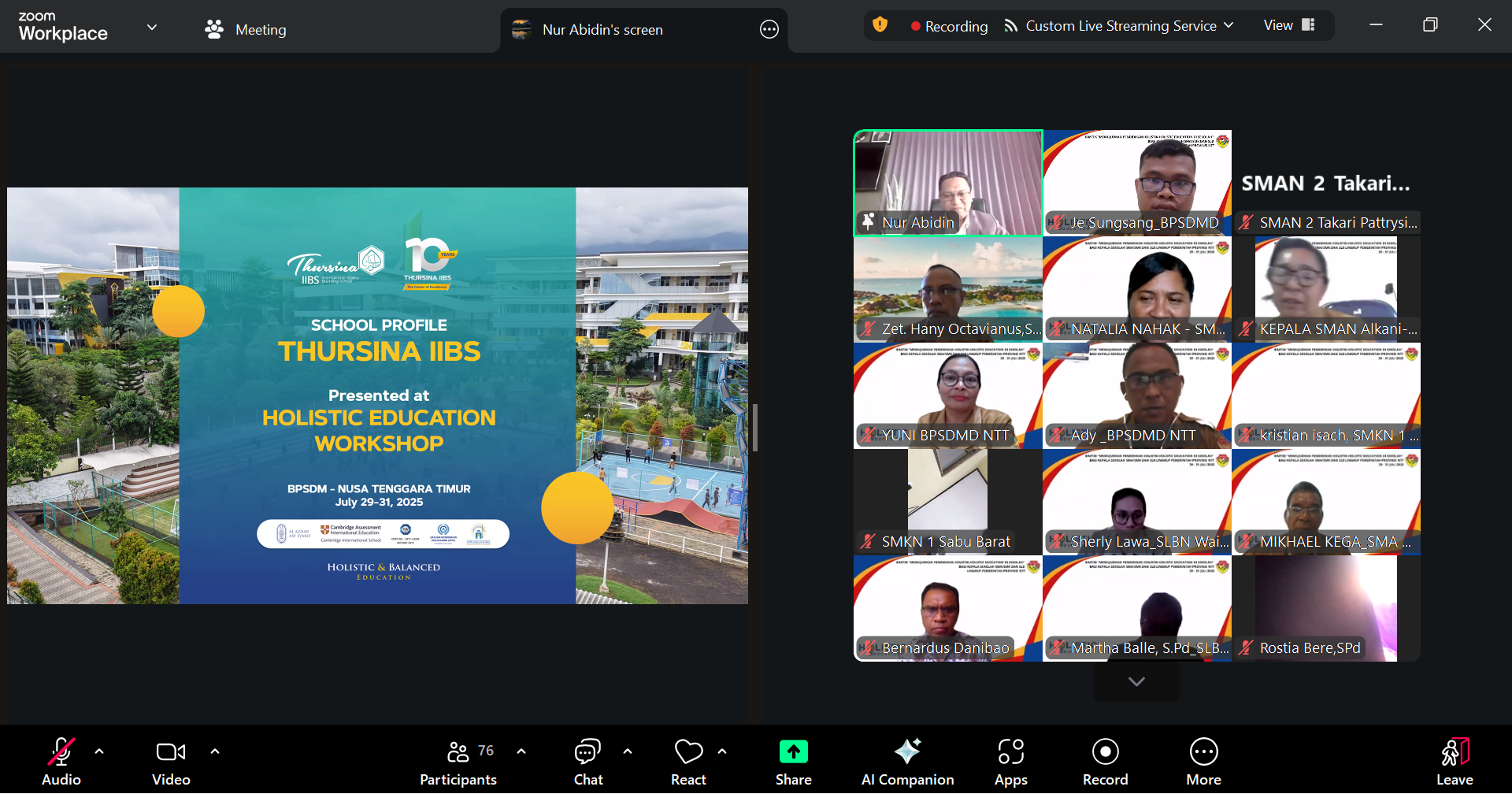Select Bernardus Danibao video tile

[948, 608]
